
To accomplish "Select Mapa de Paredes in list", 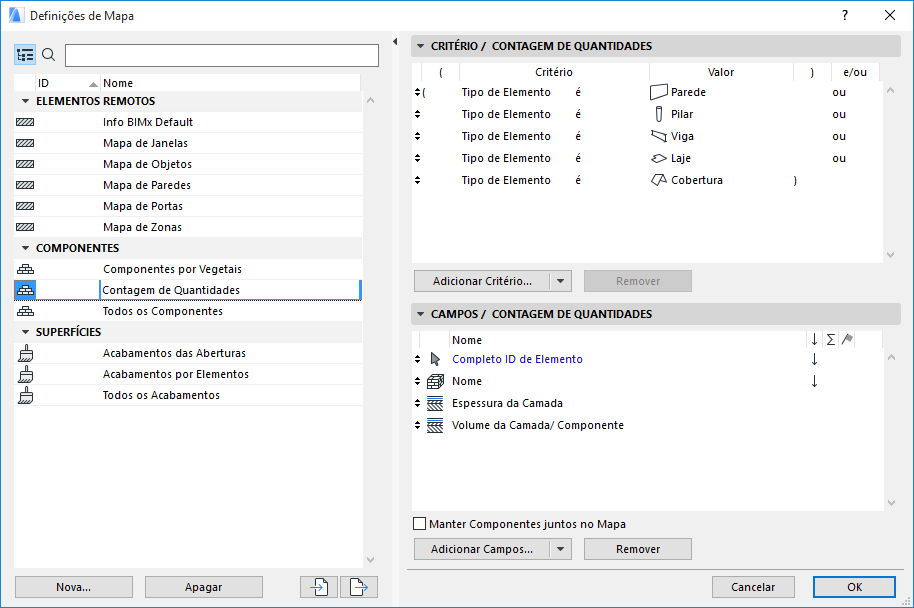I will click(x=147, y=185).
